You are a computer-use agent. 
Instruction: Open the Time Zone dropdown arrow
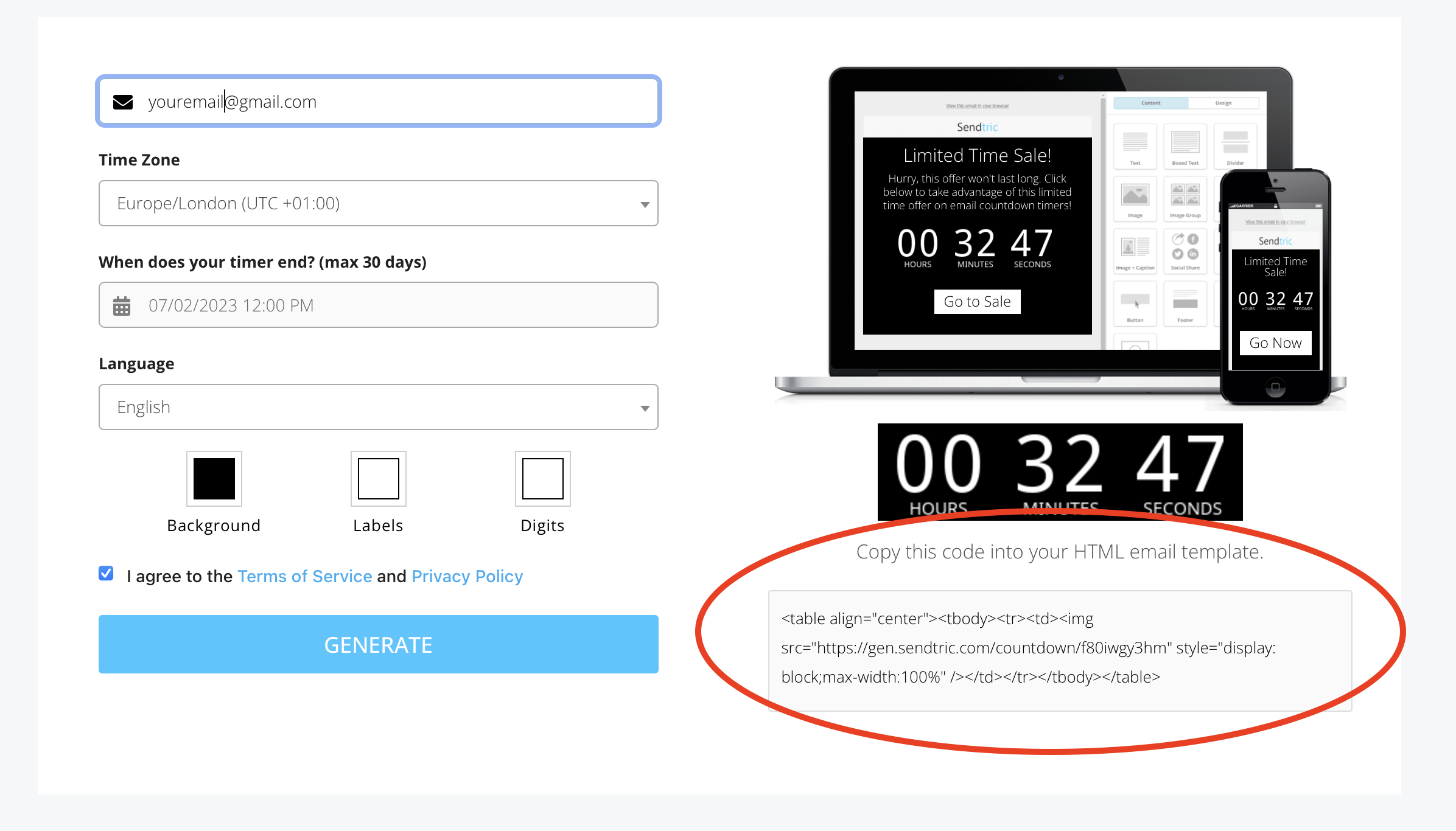coord(645,204)
